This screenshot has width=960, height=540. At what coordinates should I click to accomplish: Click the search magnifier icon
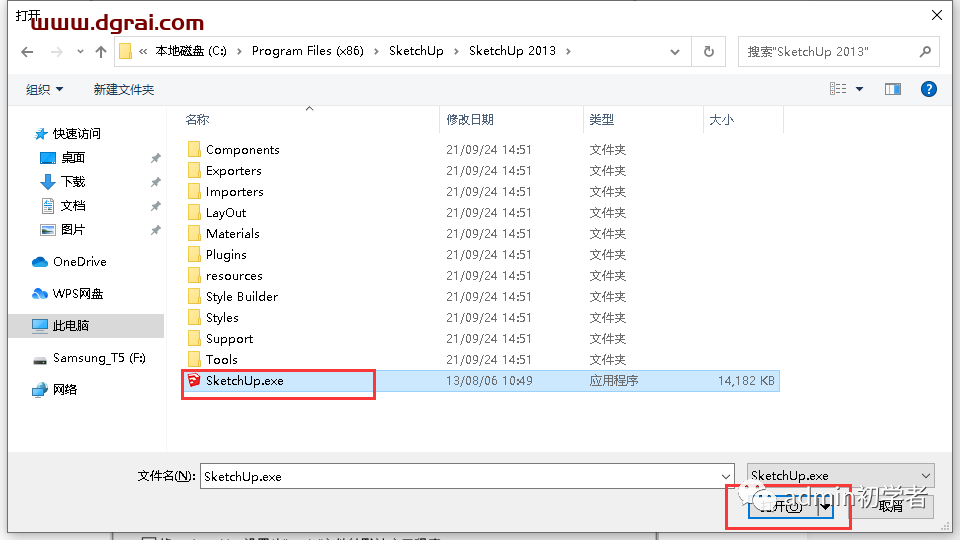tap(925, 51)
